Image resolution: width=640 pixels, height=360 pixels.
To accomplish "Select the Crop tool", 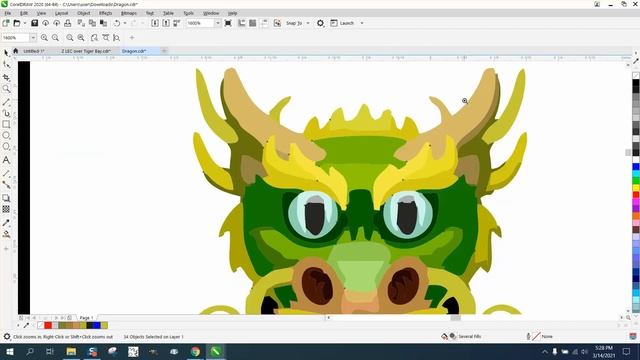I will [x=6, y=77].
